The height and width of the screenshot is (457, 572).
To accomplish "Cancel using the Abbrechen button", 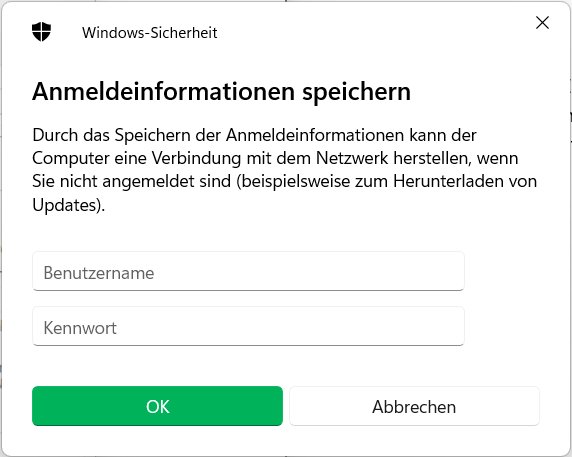I will (414, 406).
